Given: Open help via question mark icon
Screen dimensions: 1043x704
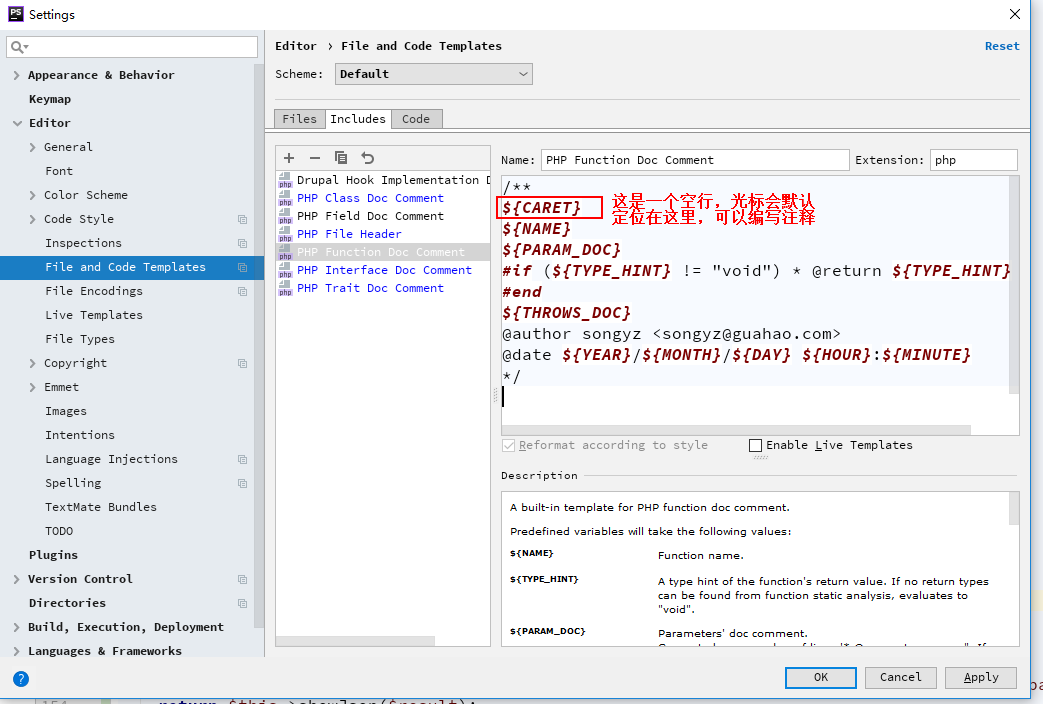Looking at the screenshot, I should click(x=20, y=678).
